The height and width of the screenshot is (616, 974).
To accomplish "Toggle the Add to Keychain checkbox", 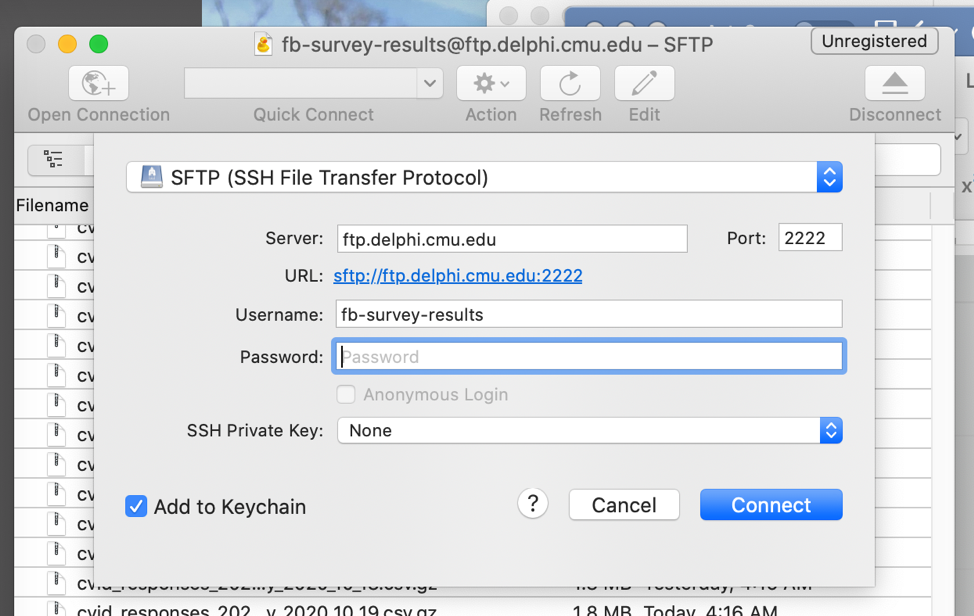I will click(x=136, y=506).
